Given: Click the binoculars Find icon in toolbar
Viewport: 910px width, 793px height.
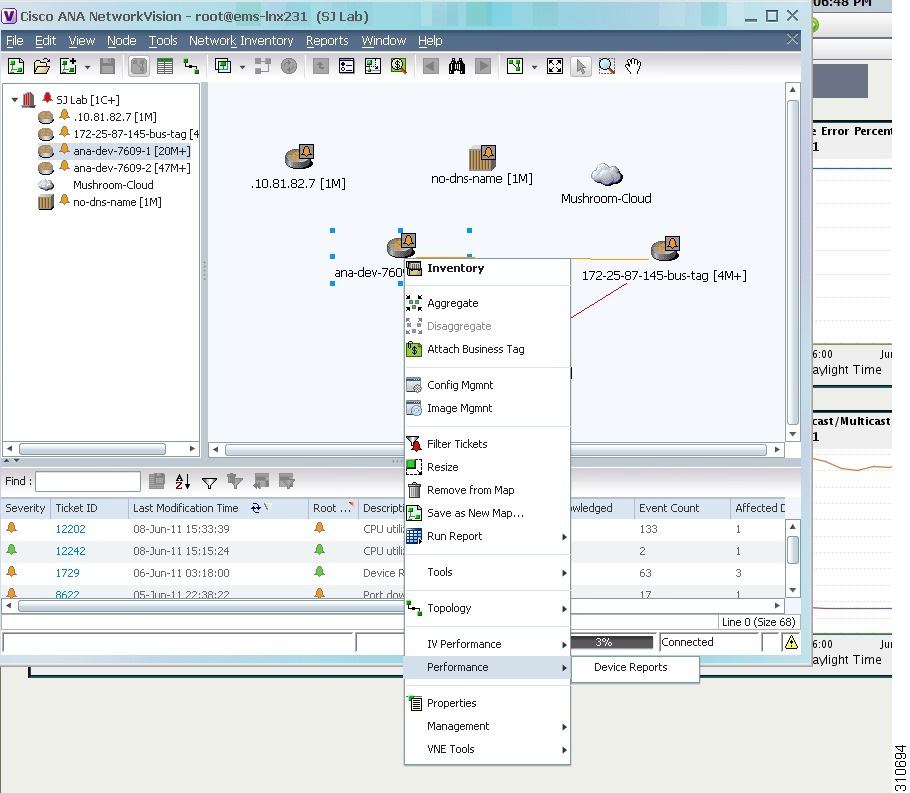Looking at the screenshot, I should pos(457,66).
